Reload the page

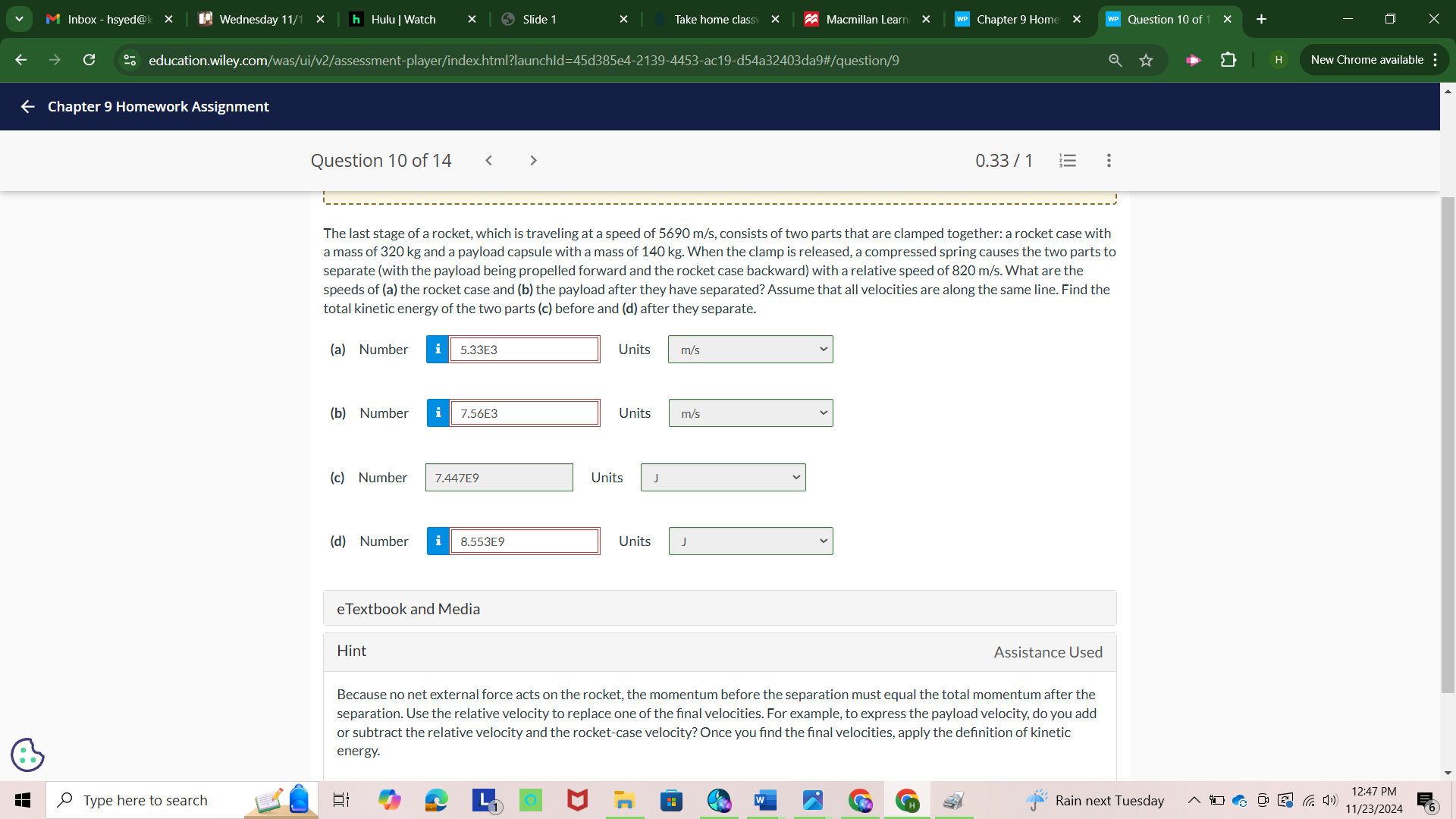click(x=89, y=60)
